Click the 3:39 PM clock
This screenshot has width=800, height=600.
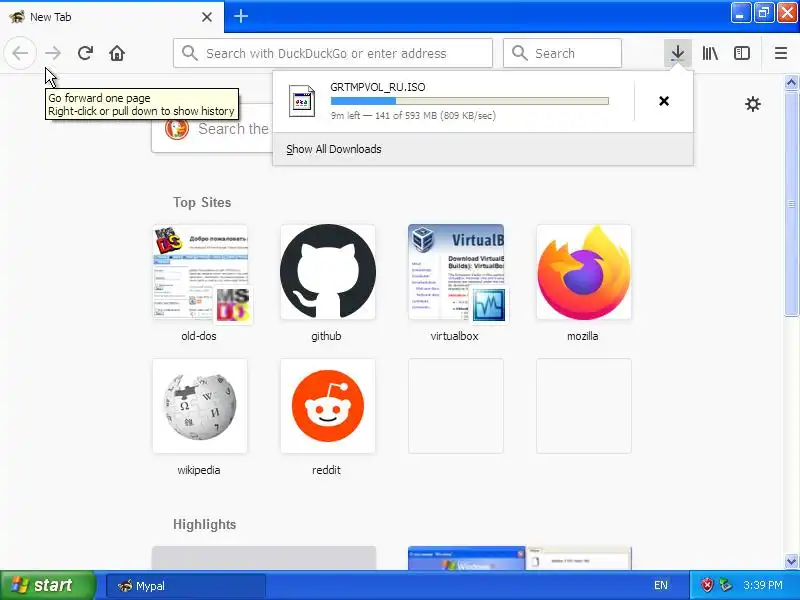click(763, 585)
